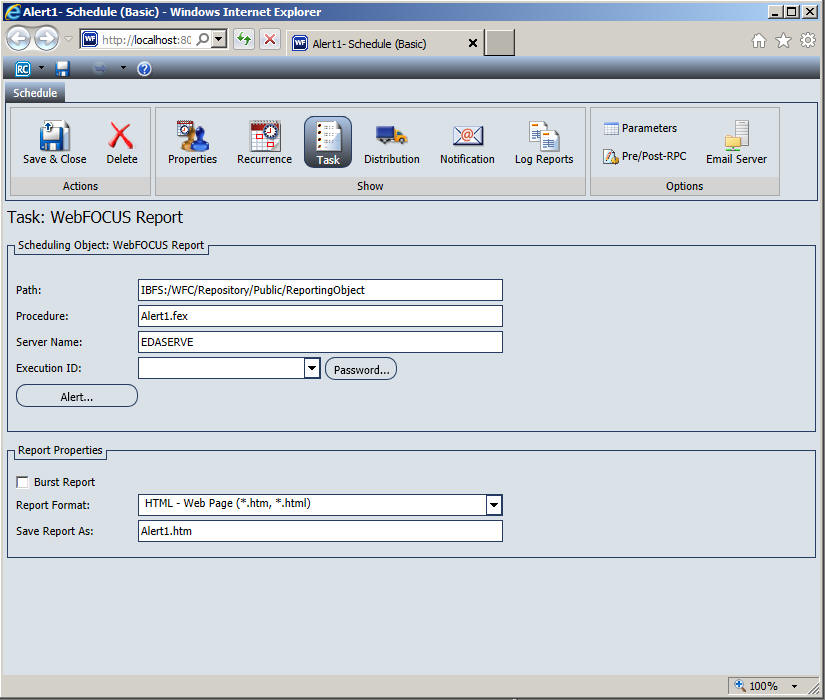
Task: Enable the Burst Report checkbox
Action: tap(23, 482)
